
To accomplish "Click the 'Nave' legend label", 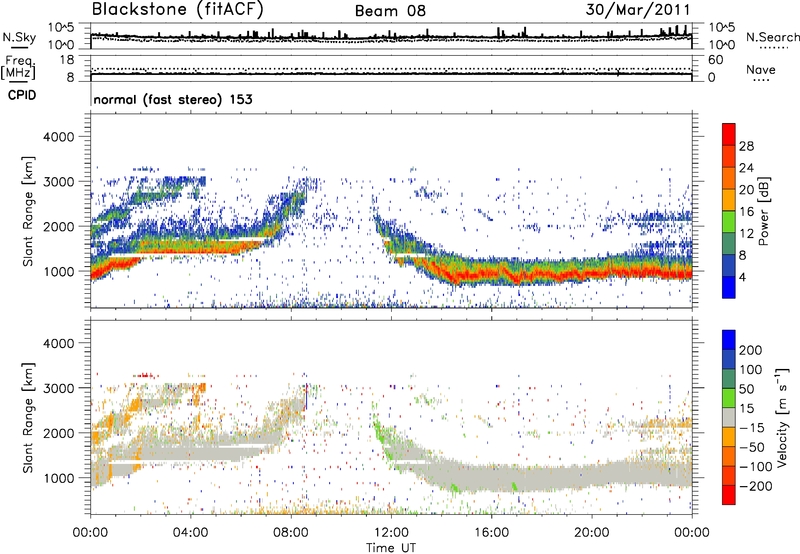I will pyautogui.click(x=761, y=70).
